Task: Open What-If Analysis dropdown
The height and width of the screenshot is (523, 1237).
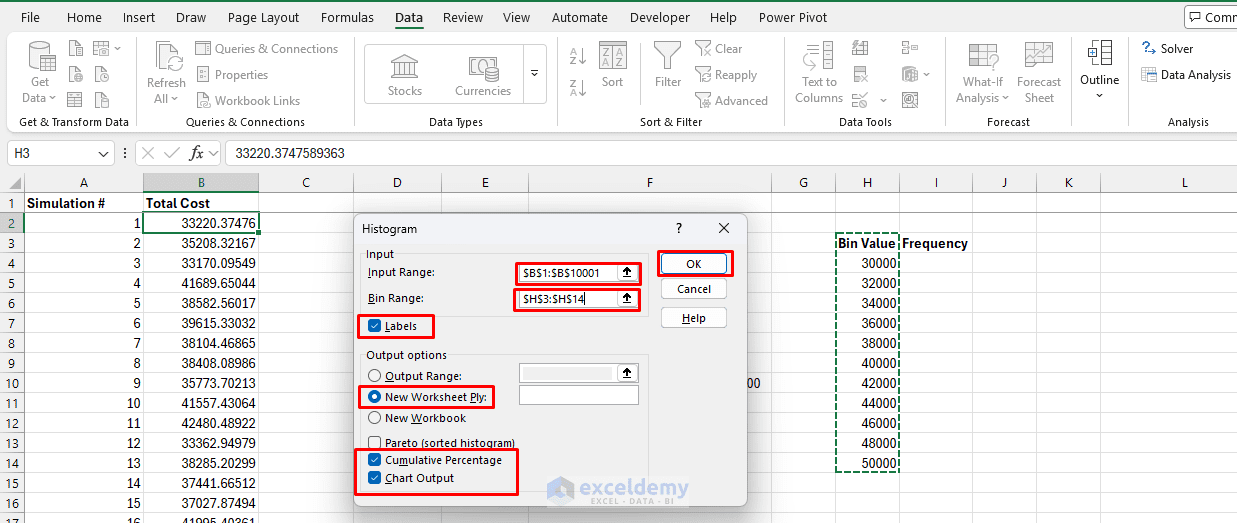Action: tap(982, 72)
